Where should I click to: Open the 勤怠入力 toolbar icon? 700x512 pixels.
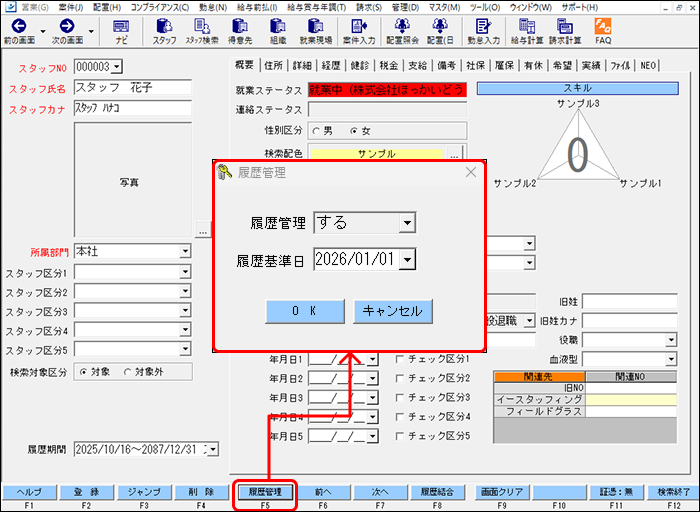coord(483,31)
